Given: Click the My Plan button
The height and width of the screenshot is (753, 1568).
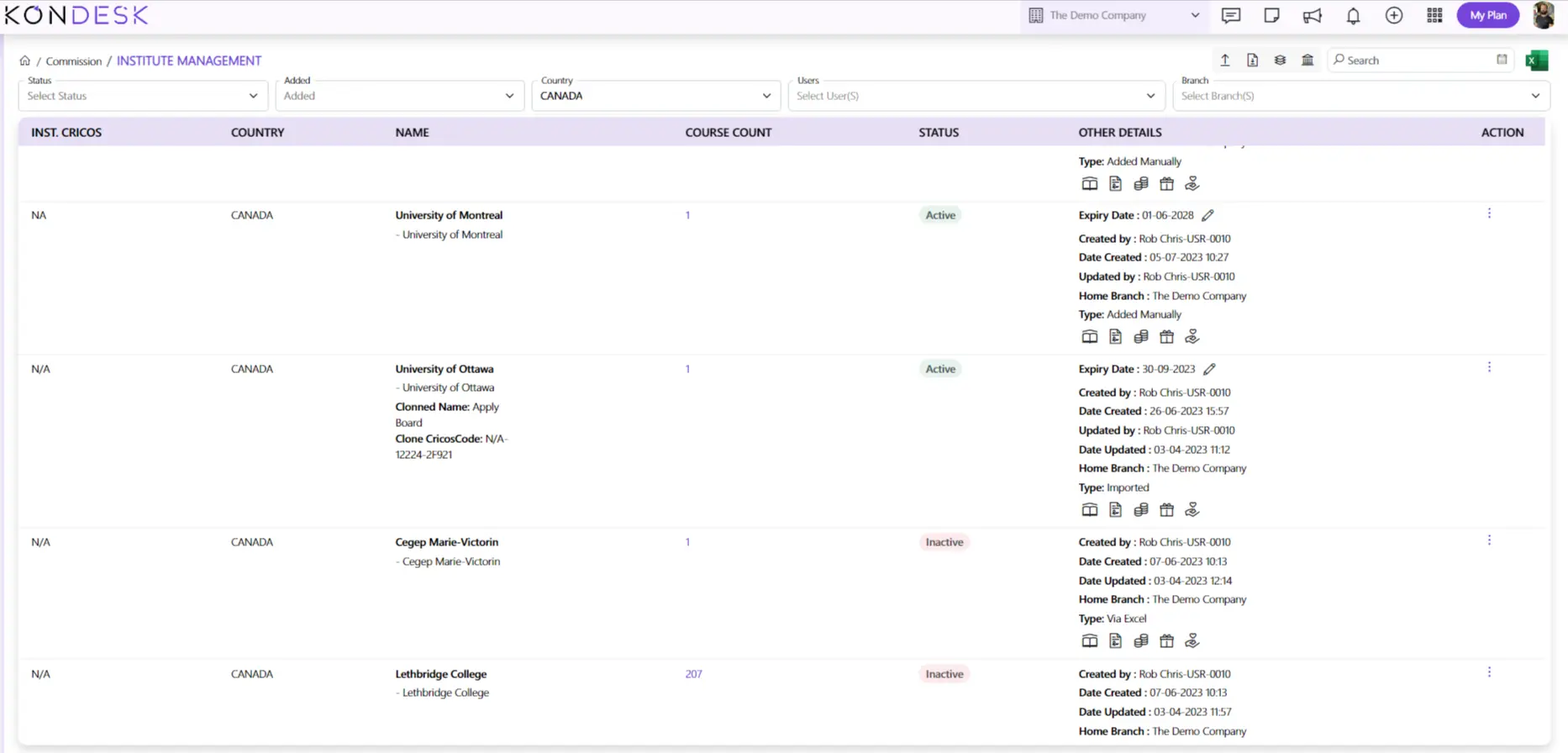Looking at the screenshot, I should click(1487, 15).
